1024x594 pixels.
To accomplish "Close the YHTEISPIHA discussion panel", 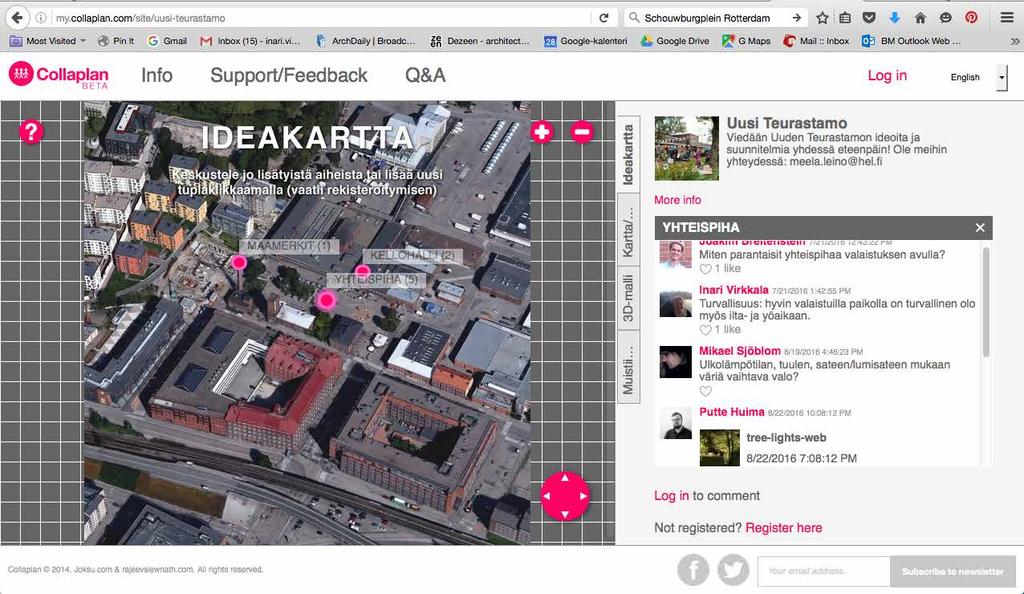I will coord(980,227).
